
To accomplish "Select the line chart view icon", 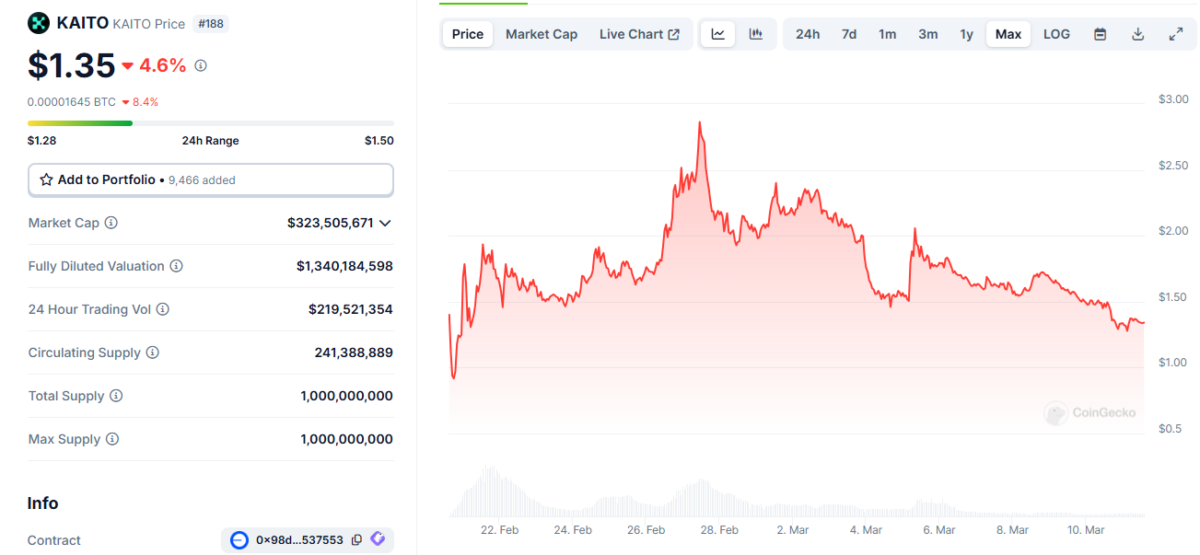I will (718, 34).
